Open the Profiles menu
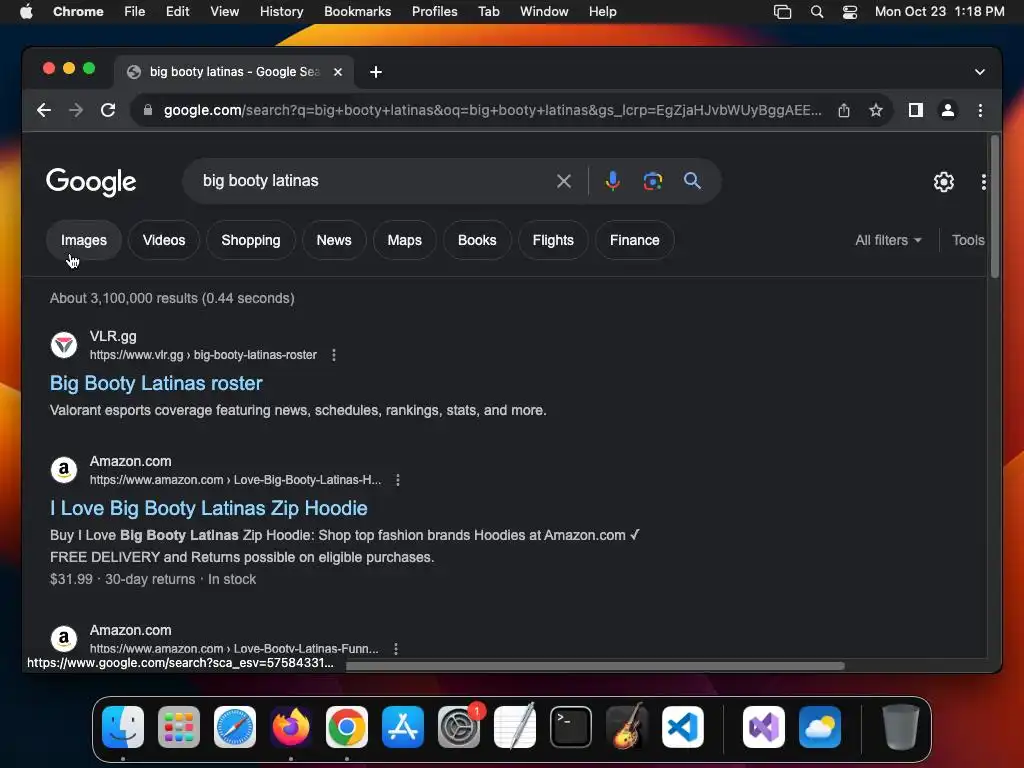This screenshot has height=768, width=1024. click(434, 12)
